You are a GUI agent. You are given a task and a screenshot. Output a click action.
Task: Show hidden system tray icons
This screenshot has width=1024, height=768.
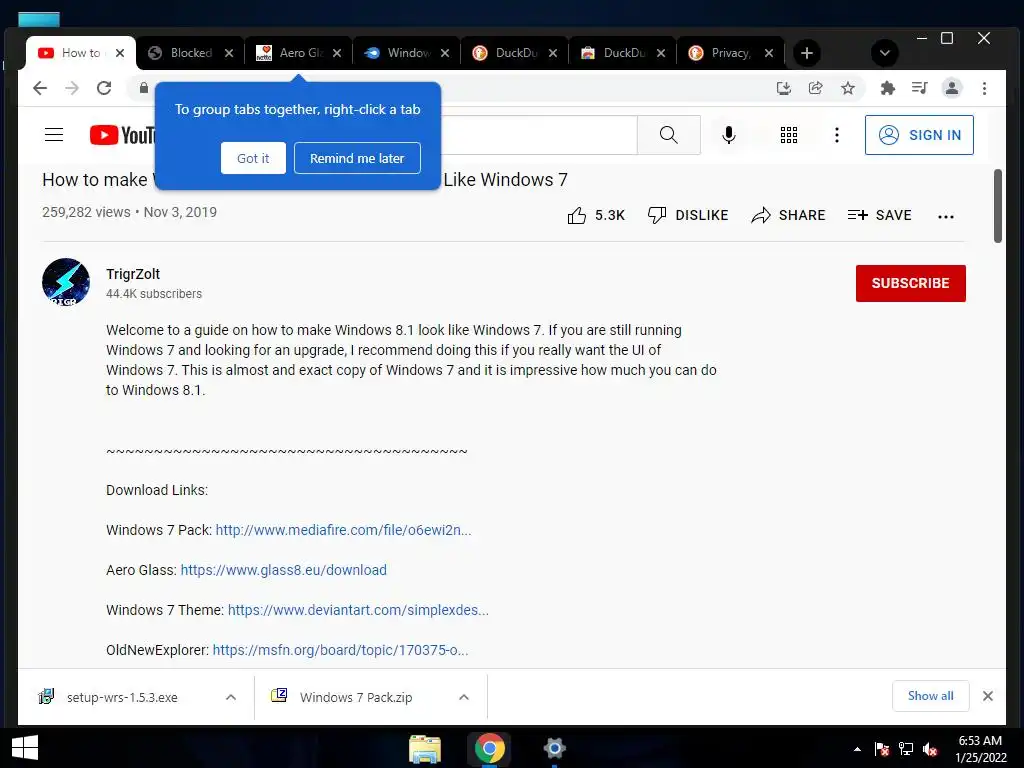coord(857,749)
